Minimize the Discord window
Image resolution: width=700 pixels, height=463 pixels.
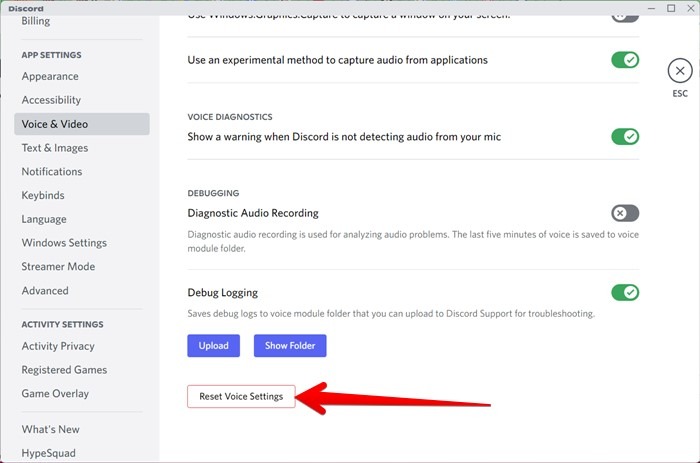651,8
